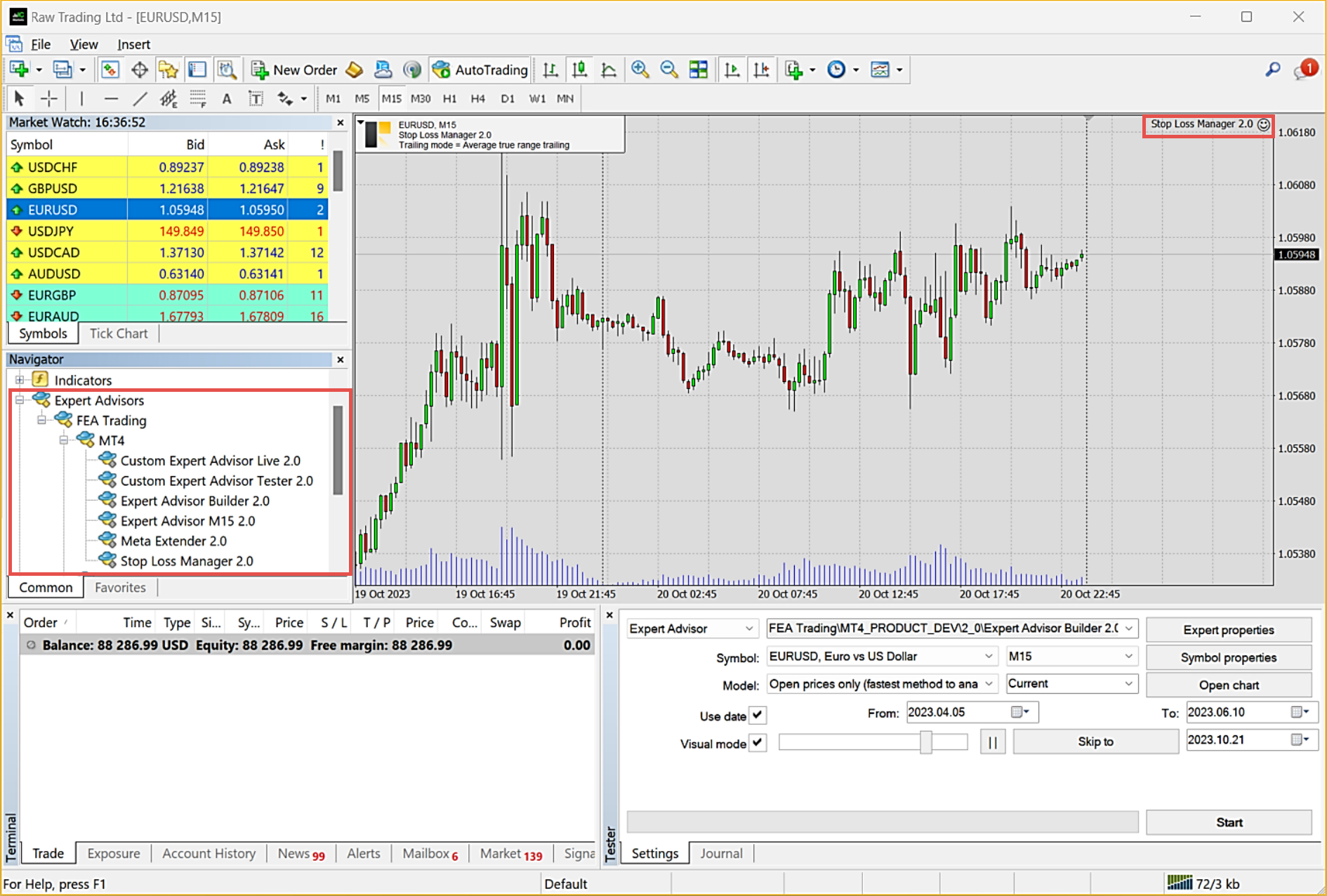The width and height of the screenshot is (1327, 896).
Task: Switch chart timeframe to M5
Action: click(x=362, y=98)
